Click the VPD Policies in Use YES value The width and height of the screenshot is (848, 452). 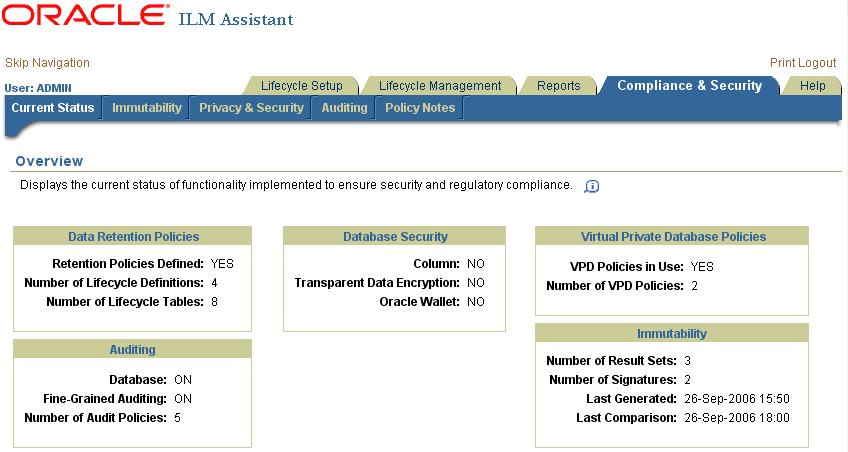click(x=702, y=267)
